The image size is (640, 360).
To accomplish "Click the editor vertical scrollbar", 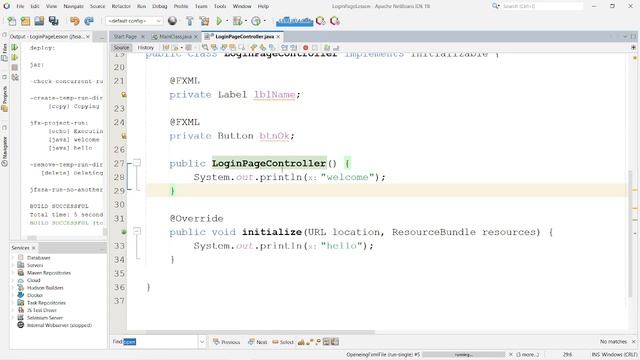I will pyautogui.click(x=631, y=233).
